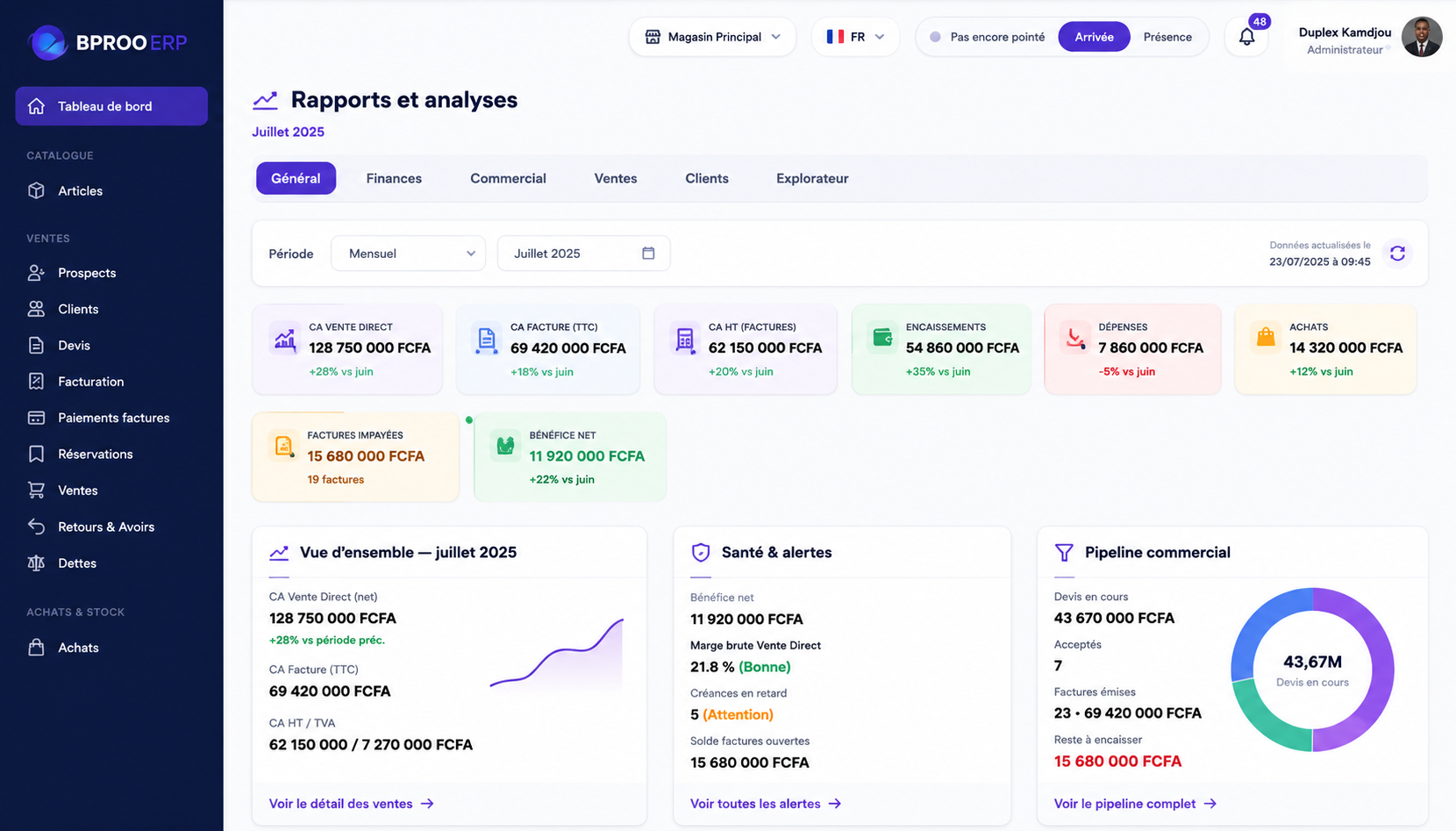Click the Encaissements wallet icon

click(x=882, y=338)
